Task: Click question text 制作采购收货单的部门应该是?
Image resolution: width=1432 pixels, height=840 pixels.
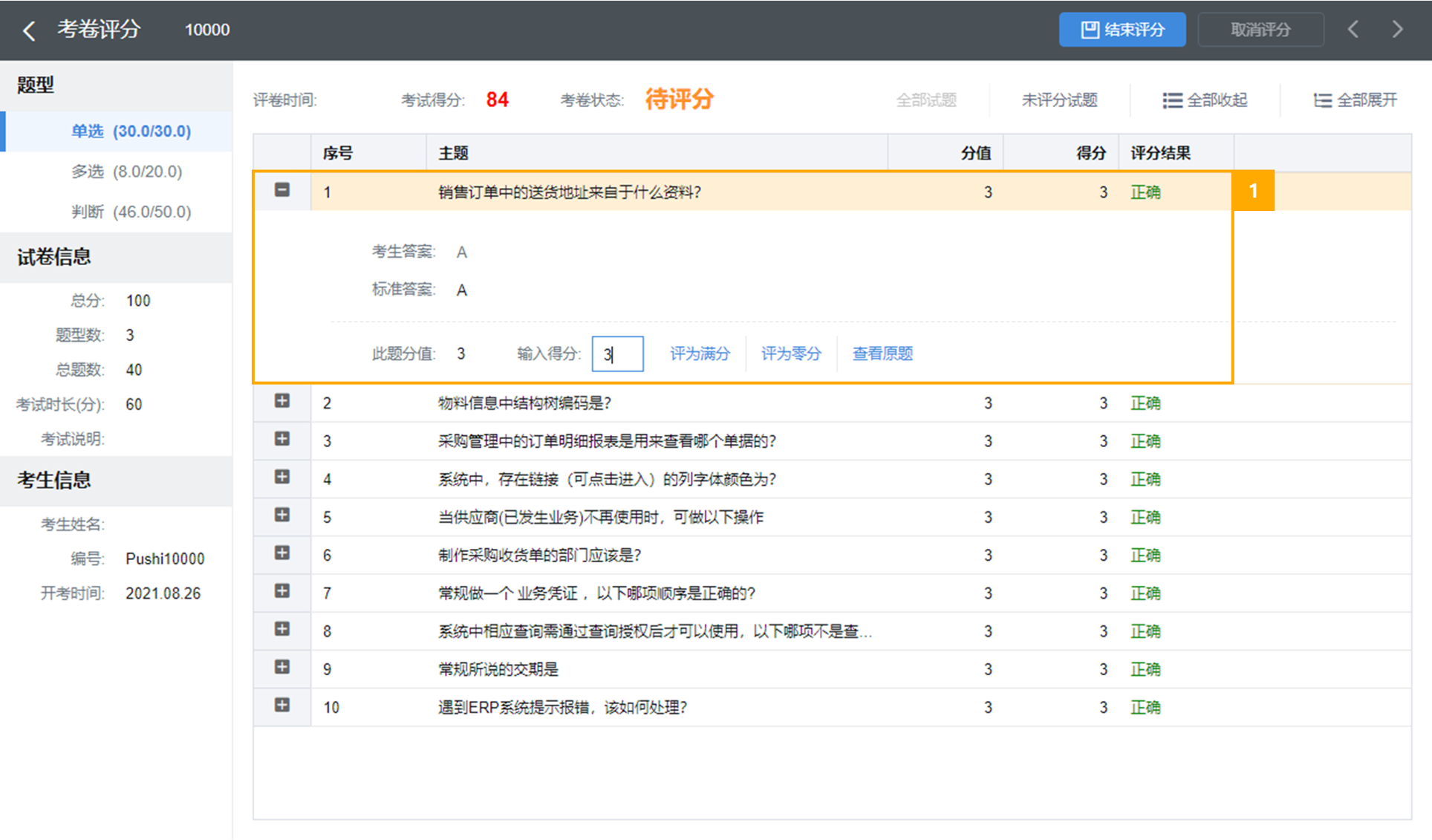Action: coord(539,556)
